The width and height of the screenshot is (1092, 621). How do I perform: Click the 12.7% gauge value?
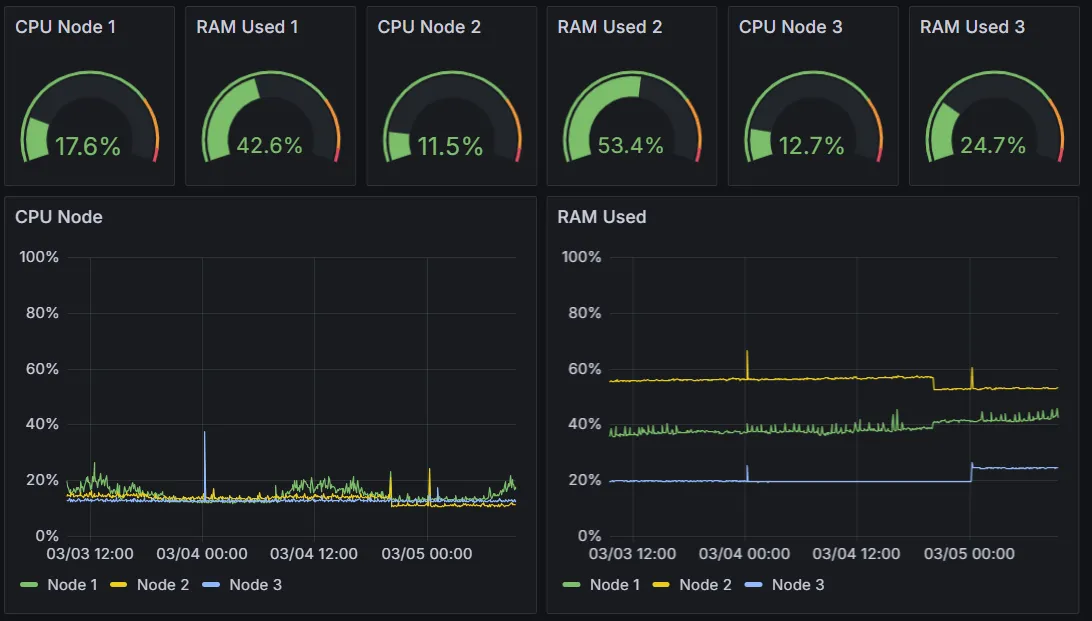pyautogui.click(x=812, y=147)
